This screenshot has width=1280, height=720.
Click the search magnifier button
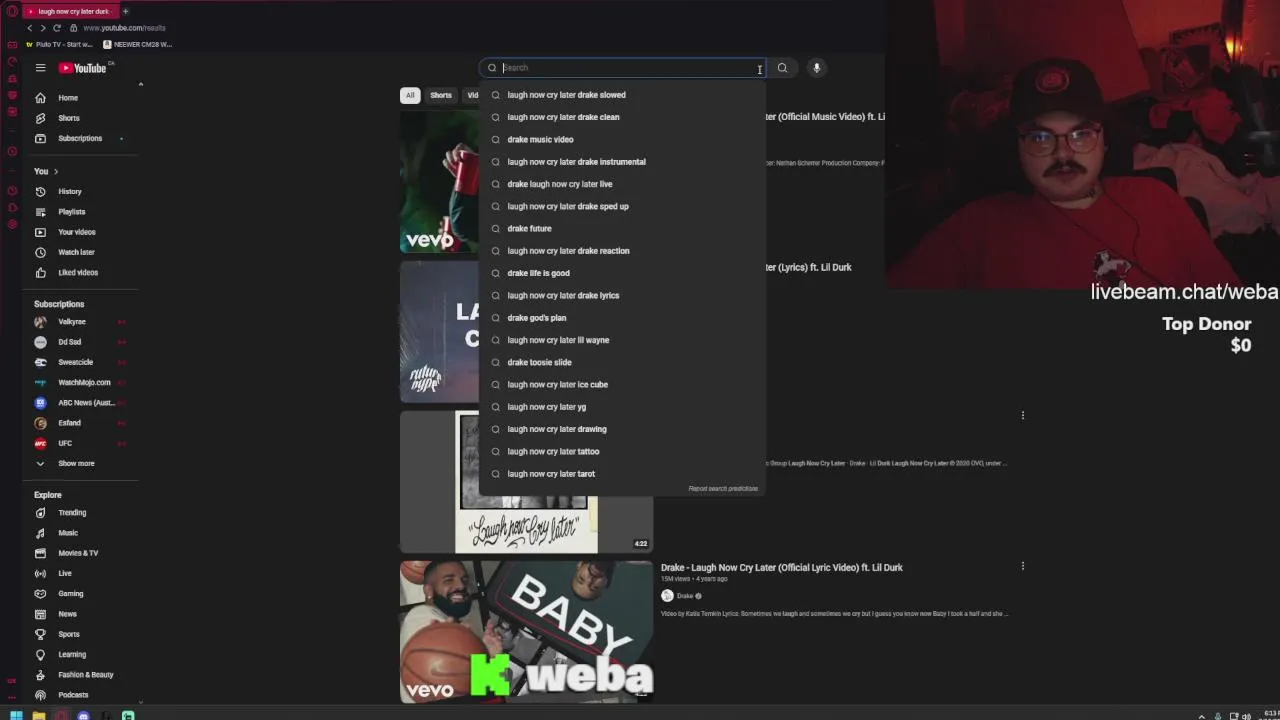point(782,68)
